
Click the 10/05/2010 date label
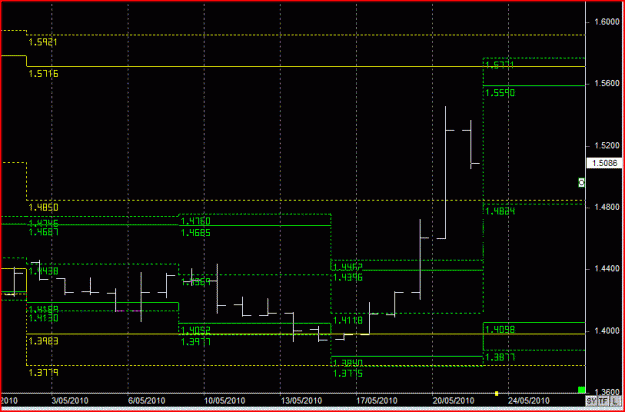tap(224, 400)
